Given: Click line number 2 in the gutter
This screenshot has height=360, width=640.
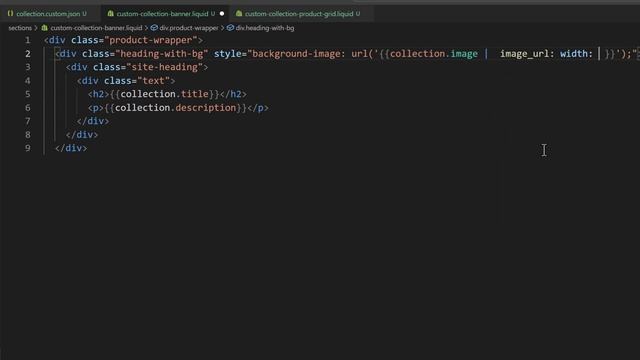Looking at the screenshot, I should tap(27, 53).
